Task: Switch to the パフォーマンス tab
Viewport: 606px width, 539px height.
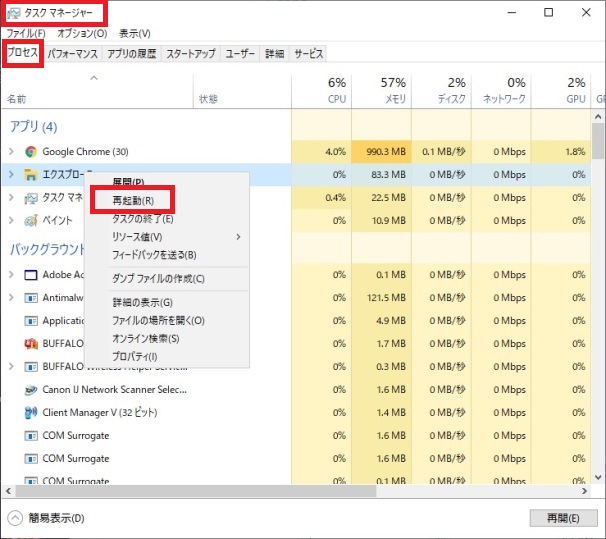Action: [73, 54]
